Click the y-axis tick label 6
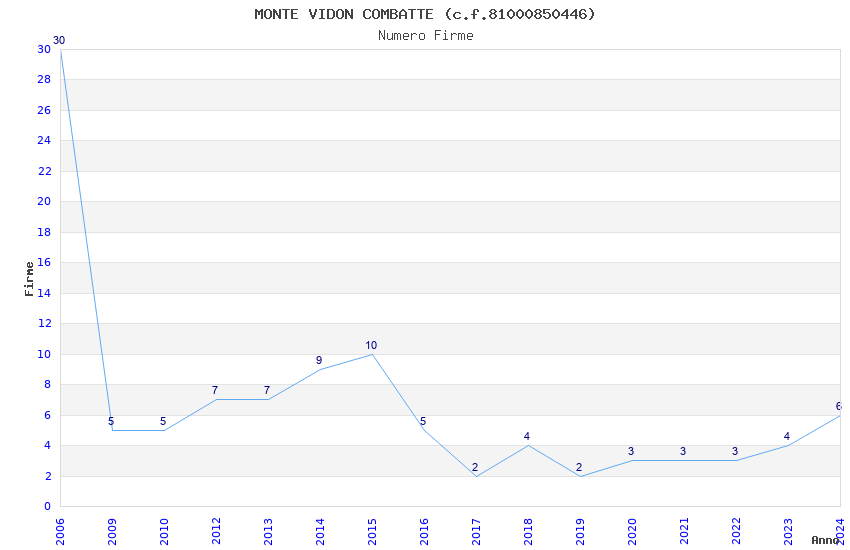Image resolution: width=850 pixels, height=550 pixels. click(48, 415)
